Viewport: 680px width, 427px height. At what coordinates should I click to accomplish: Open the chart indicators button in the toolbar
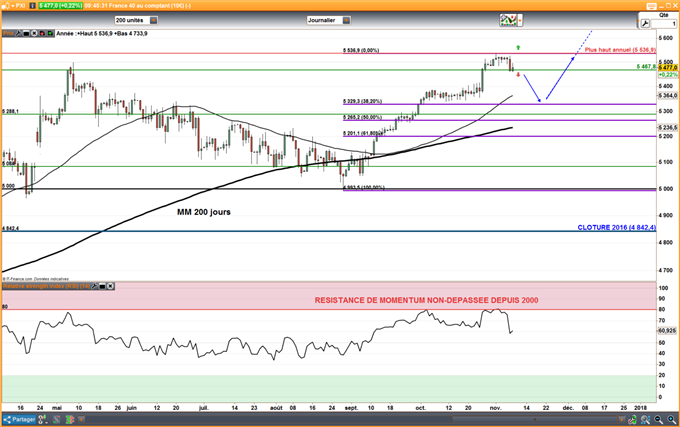pos(508,20)
